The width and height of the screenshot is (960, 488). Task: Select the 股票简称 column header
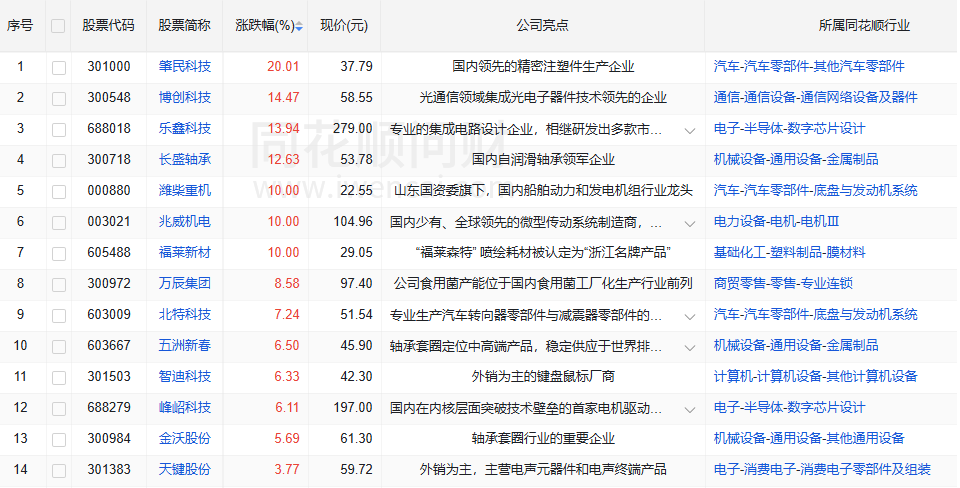[x=185, y=26]
